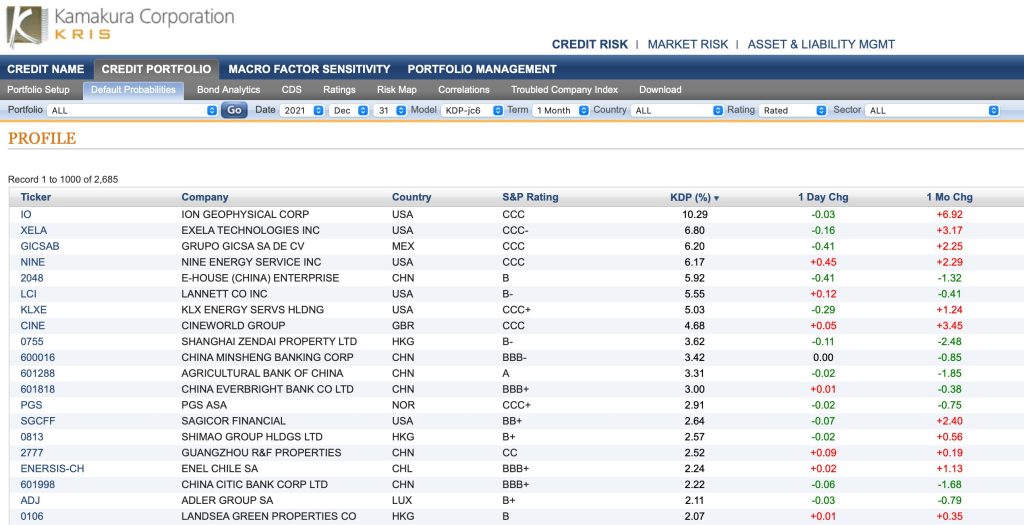
Task: Open ticker GICSAB link
Action: click(40, 246)
